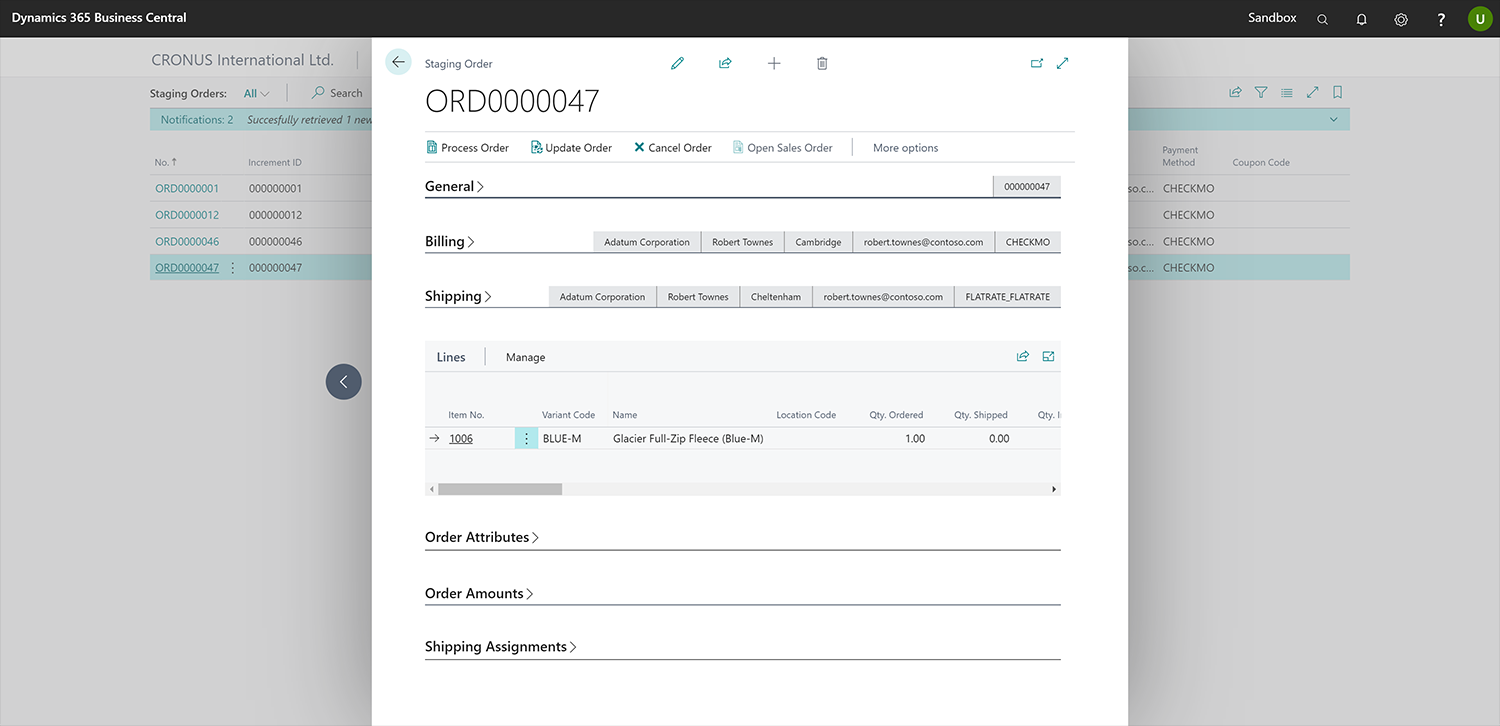Expand the Order Amounts section

tap(479, 593)
